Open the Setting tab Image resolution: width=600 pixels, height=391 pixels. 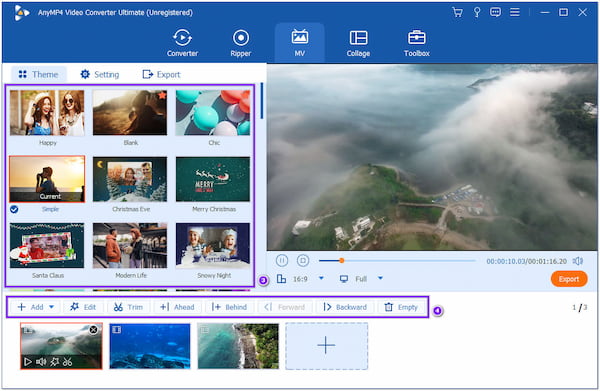coord(100,74)
